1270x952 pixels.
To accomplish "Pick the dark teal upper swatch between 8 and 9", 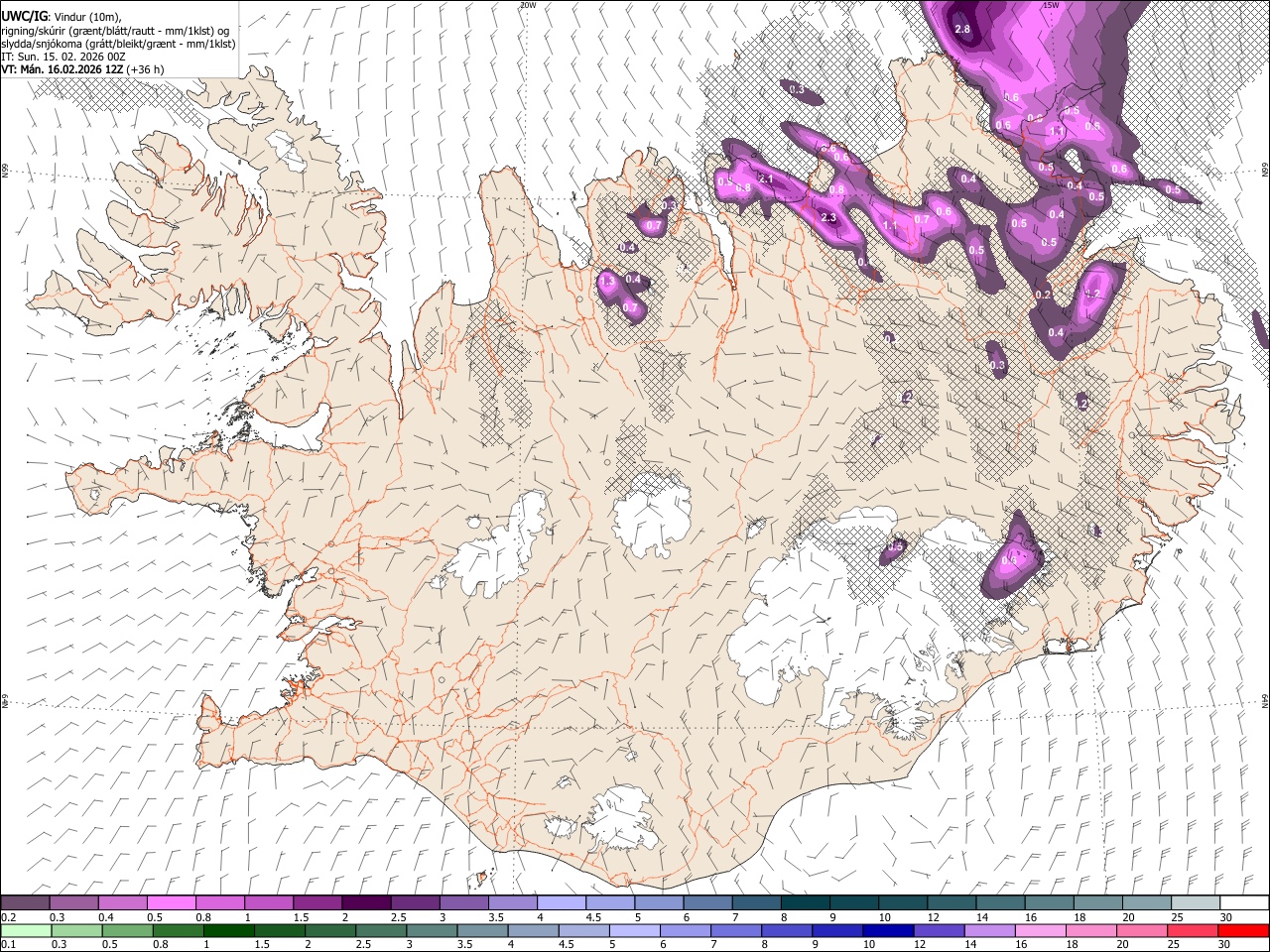I will coord(806,902).
